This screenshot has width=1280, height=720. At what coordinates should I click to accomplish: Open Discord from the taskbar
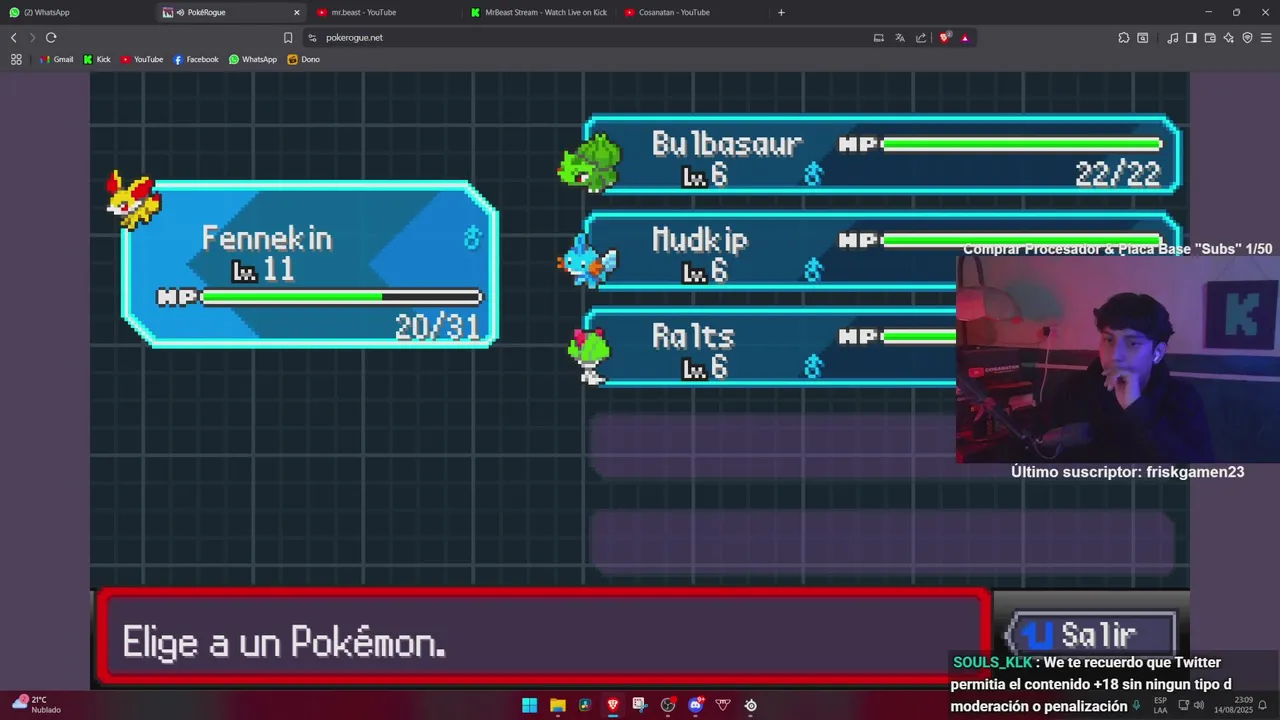pyautogui.click(x=696, y=705)
